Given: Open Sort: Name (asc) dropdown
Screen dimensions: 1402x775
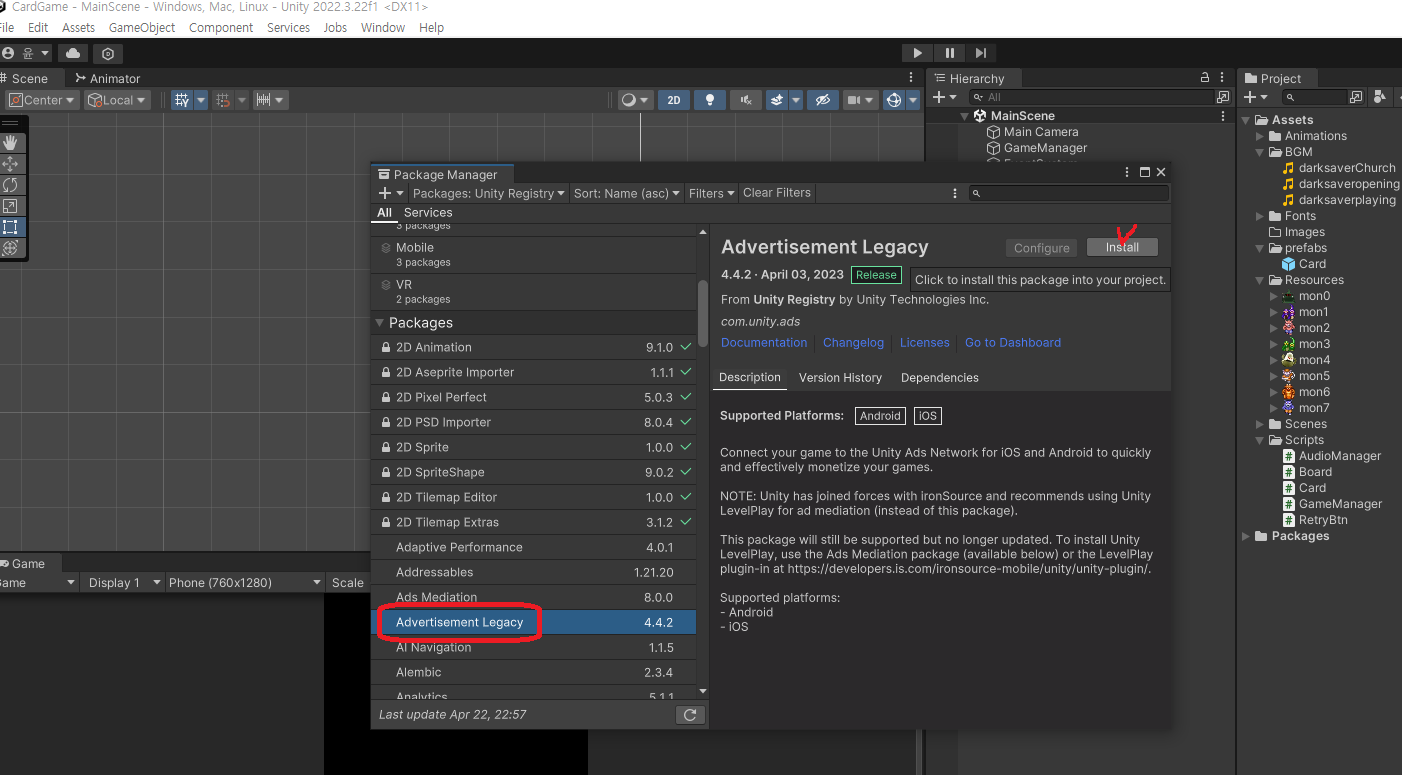Looking at the screenshot, I should (627, 193).
